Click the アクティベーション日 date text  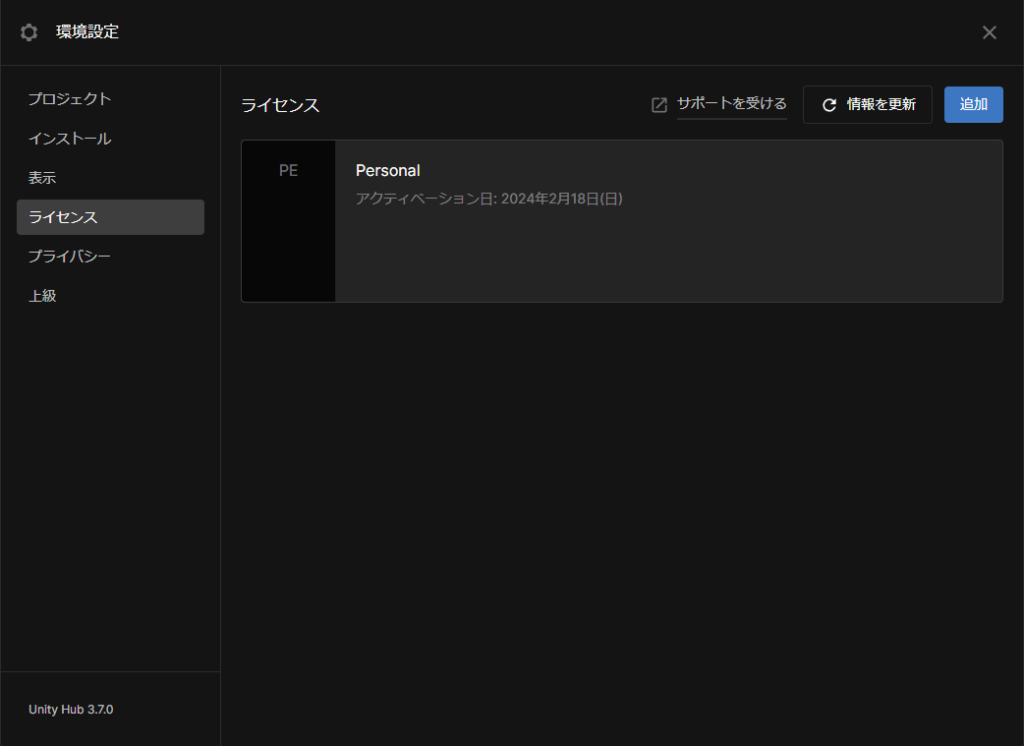coord(489,199)
